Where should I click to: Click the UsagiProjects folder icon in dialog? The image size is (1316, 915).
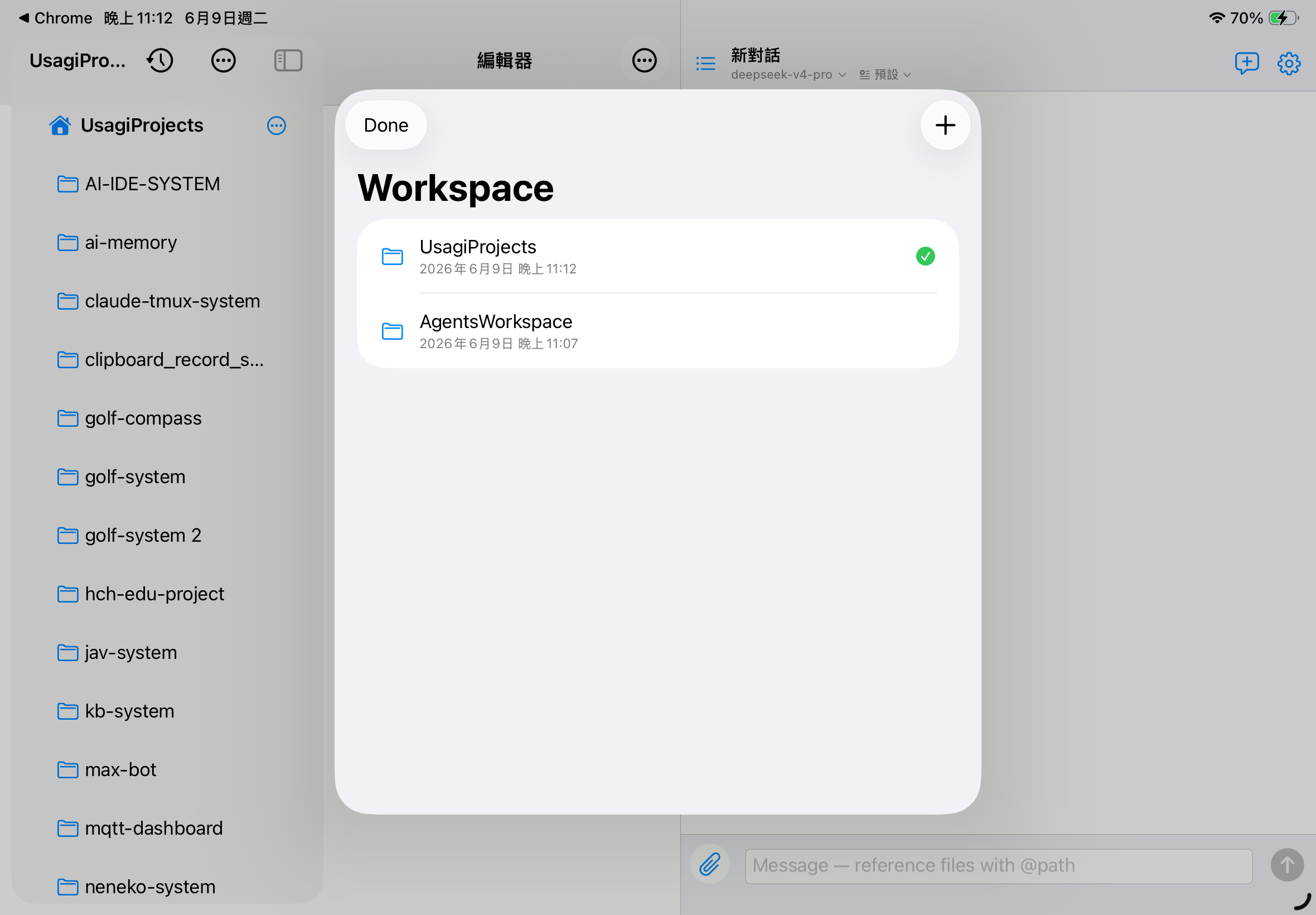[x=392, y=256]
